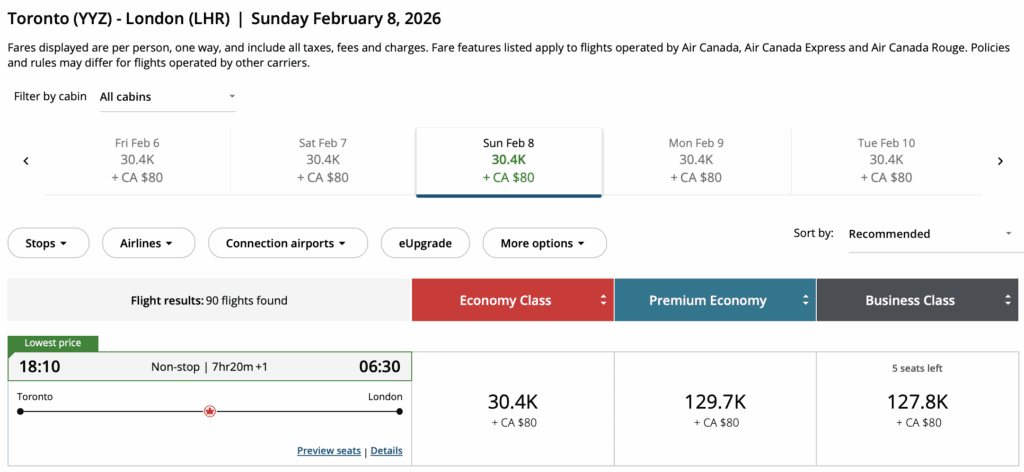
Task: Sort by Business Class arrows icon
Action: (x=1008, y=300)
